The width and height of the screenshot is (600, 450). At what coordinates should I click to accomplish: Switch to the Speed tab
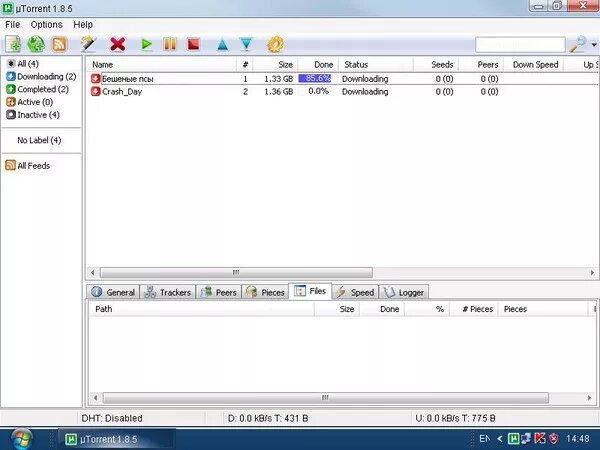pyautogui.click(x=355, y=292)
